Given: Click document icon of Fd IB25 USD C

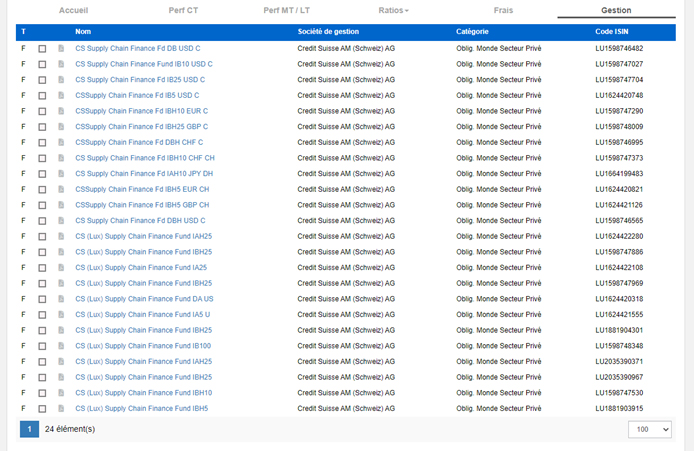Looking at the screenshot, I should (x=61, y=80).
